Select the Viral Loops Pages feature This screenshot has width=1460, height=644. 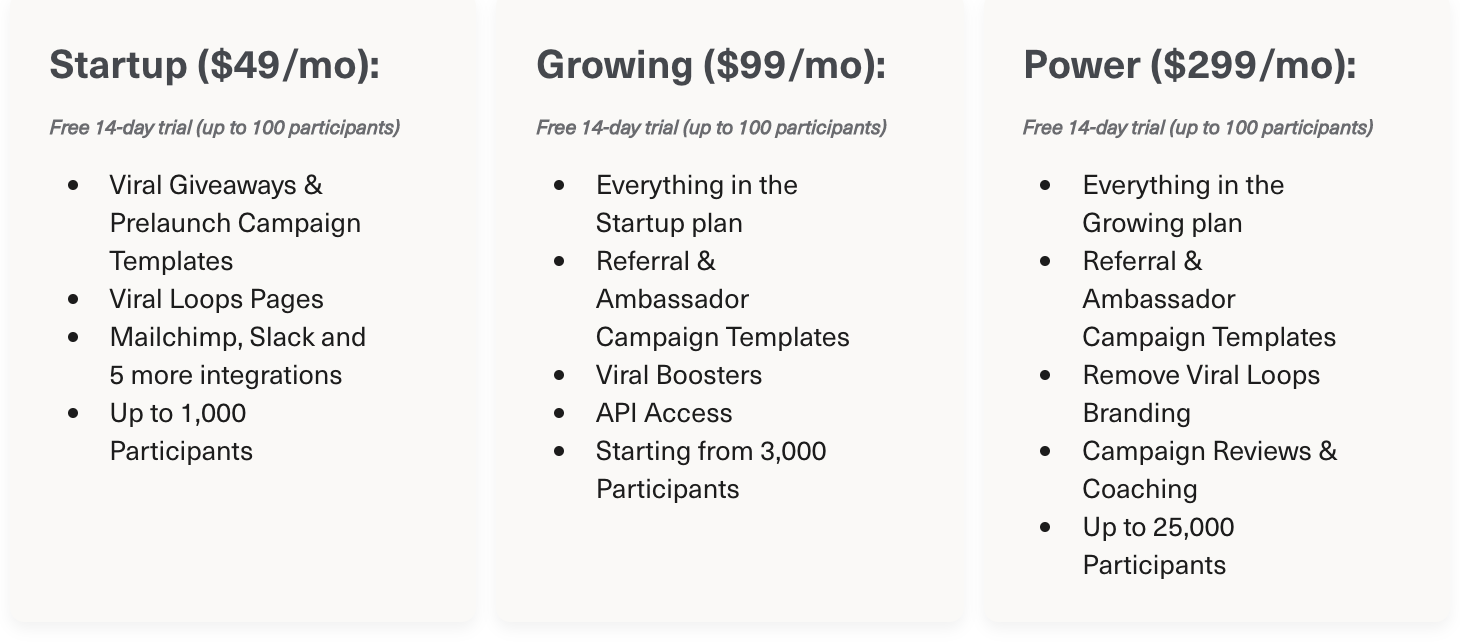[x=217, y=299]
